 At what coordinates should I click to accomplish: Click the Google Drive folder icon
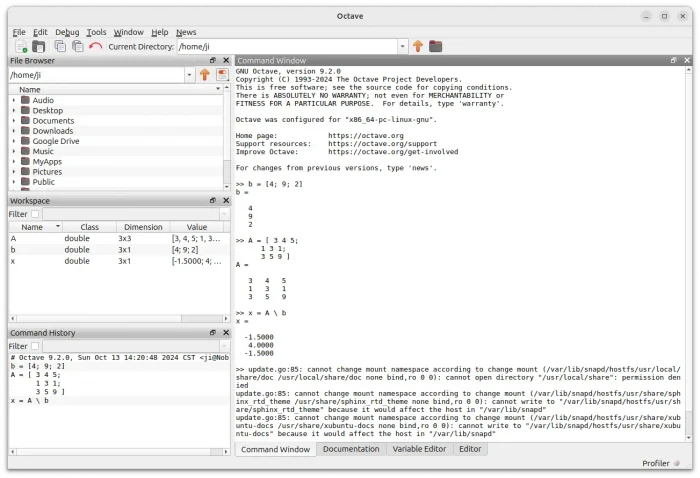click(25, 141)
